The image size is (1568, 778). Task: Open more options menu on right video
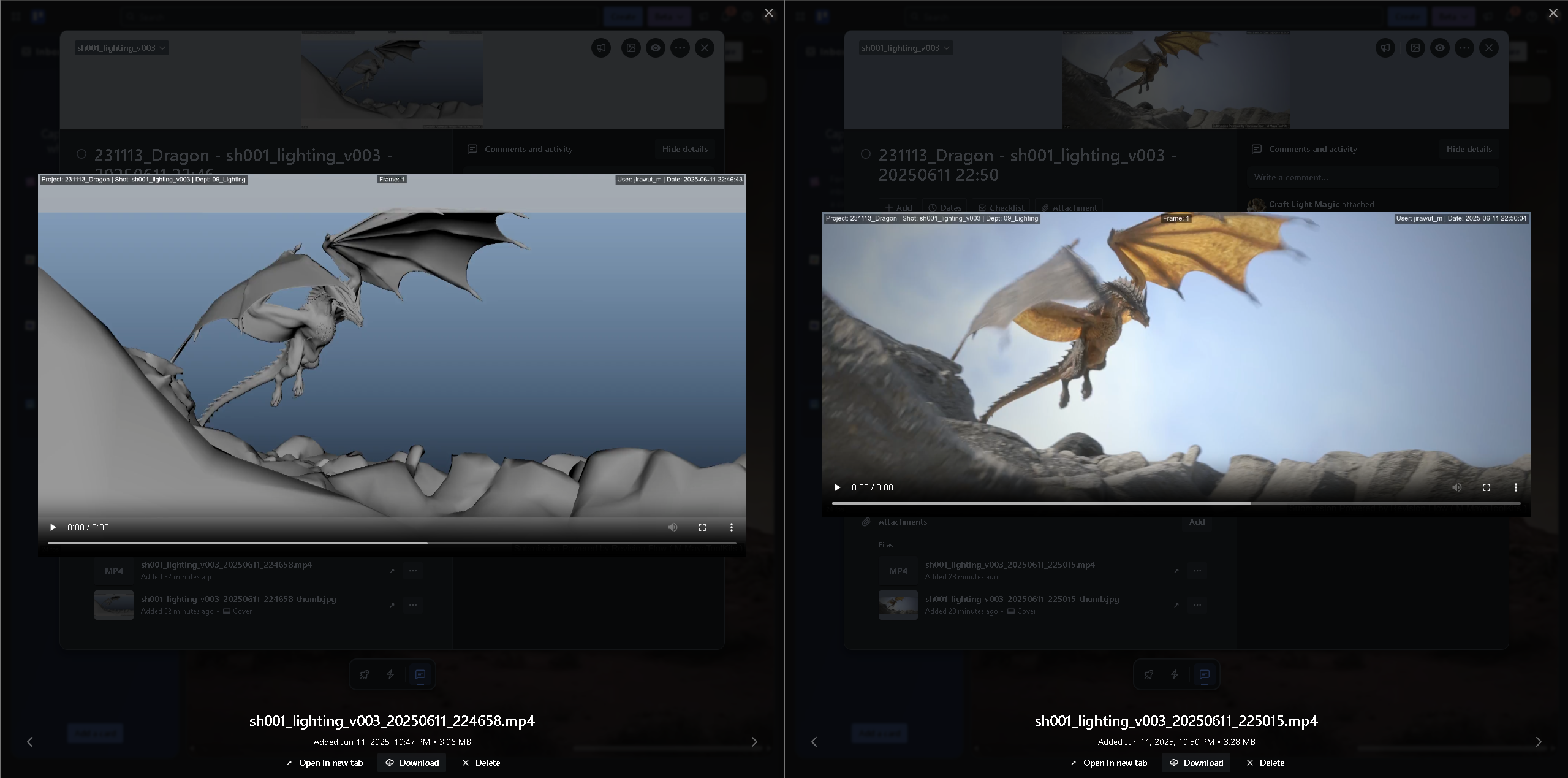[x=1516, y=487]
